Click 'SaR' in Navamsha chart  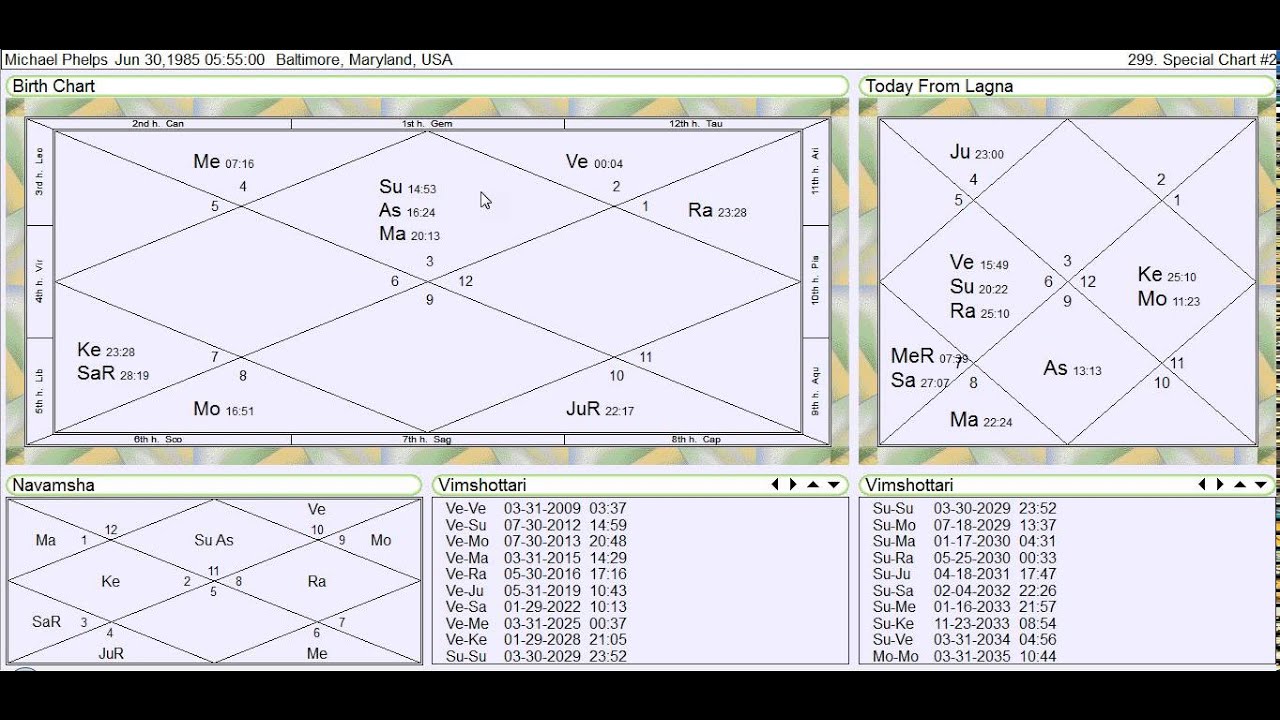pos(46,622)
